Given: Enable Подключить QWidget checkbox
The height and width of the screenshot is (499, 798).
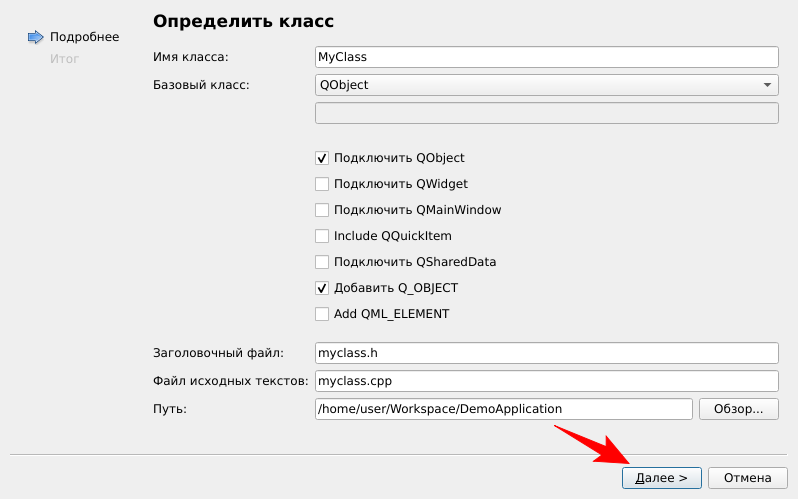Looking at the screenshot, I should click(322, 184).
